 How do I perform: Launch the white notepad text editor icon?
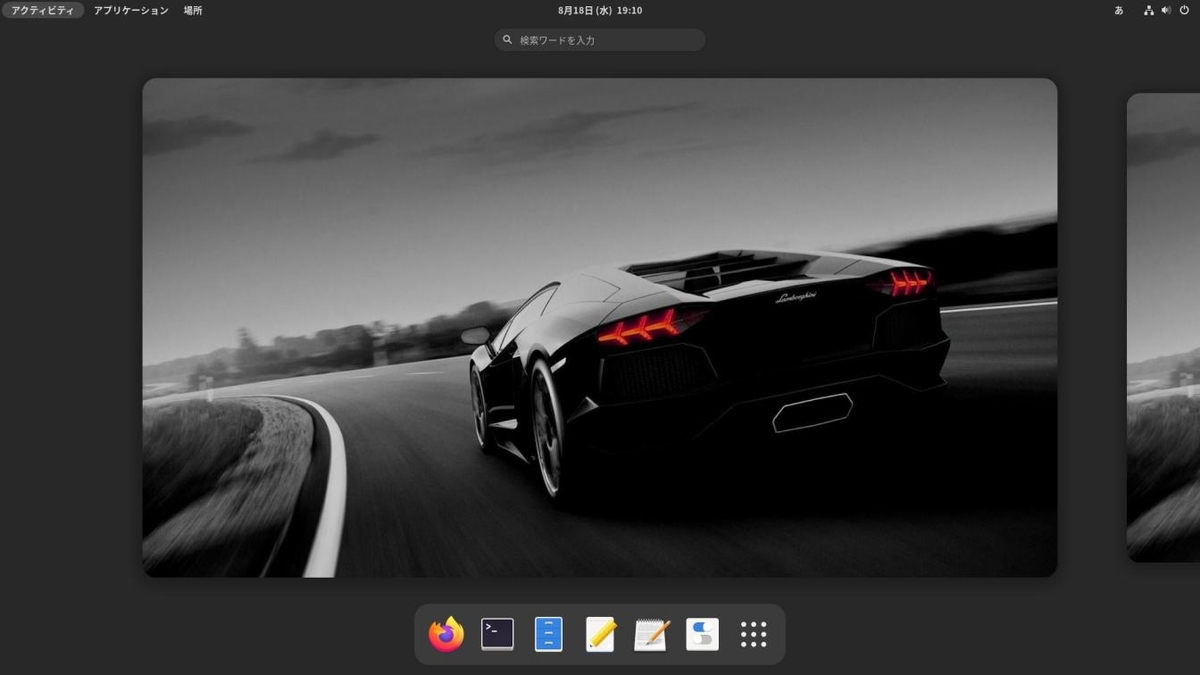(x=651, y=634)
